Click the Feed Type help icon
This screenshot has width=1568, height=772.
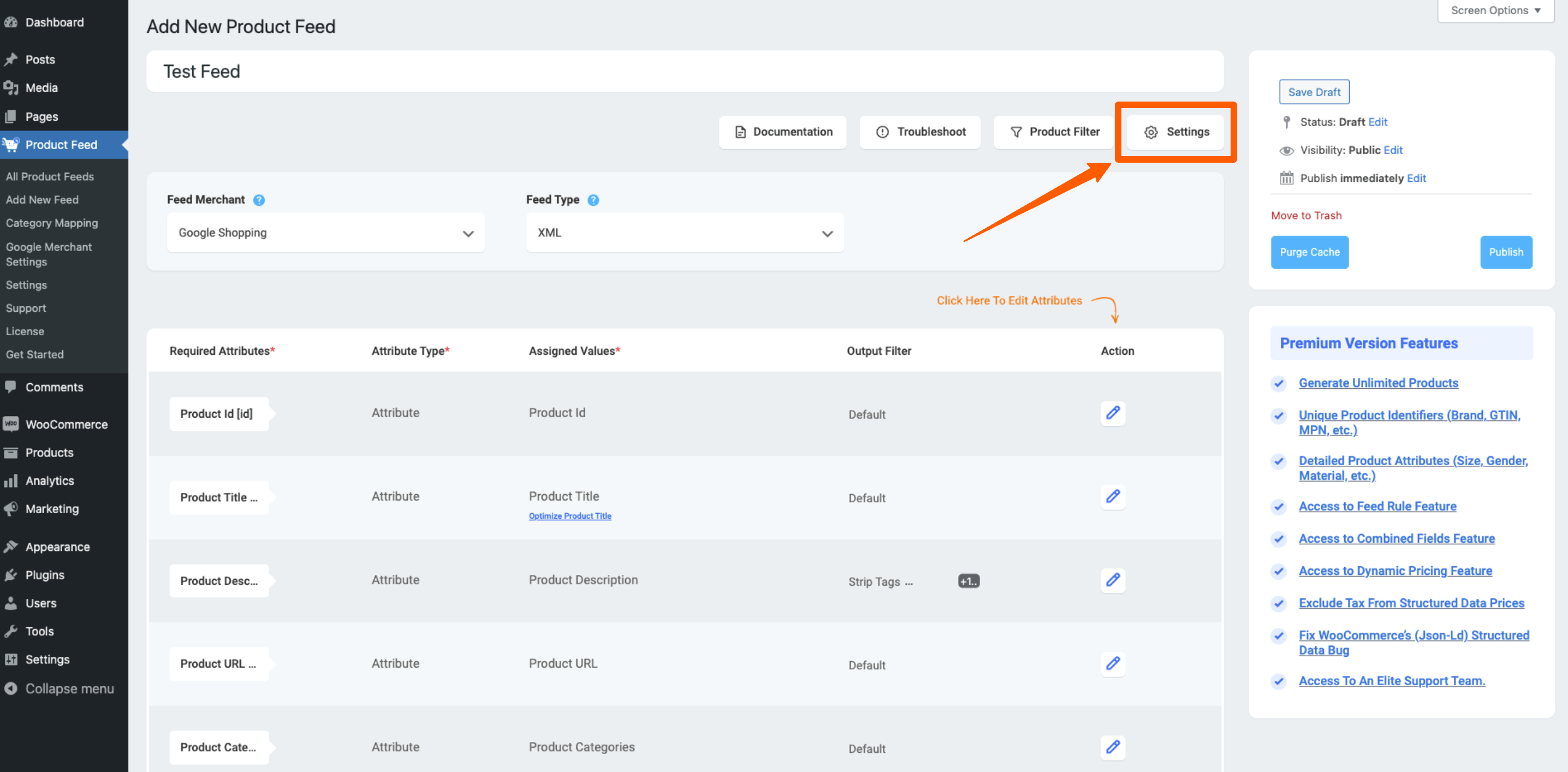tap(593, 200)
